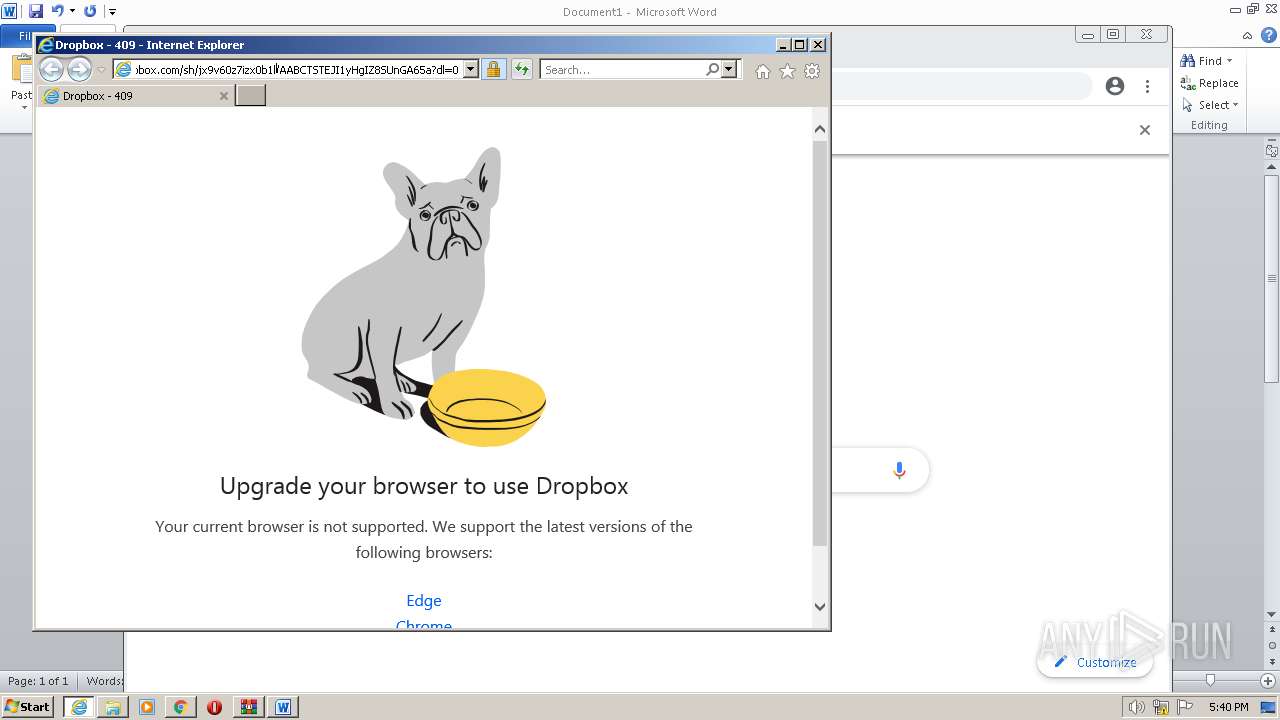
Task: Open Chrome from the taskbar
Action: pyautogui.click(x=181, y=707)
